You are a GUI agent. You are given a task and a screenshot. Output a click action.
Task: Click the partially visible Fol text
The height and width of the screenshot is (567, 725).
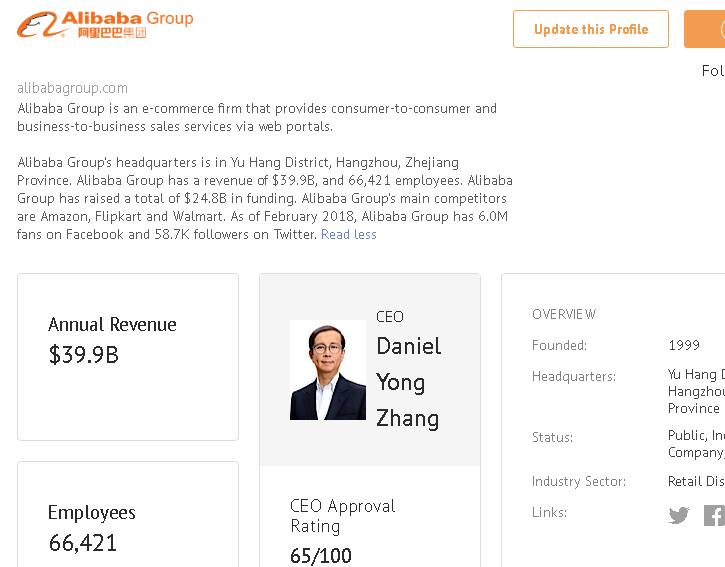click(712, 71)
